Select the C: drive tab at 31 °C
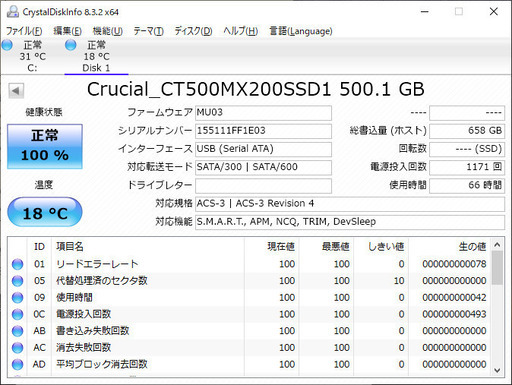 32,56
